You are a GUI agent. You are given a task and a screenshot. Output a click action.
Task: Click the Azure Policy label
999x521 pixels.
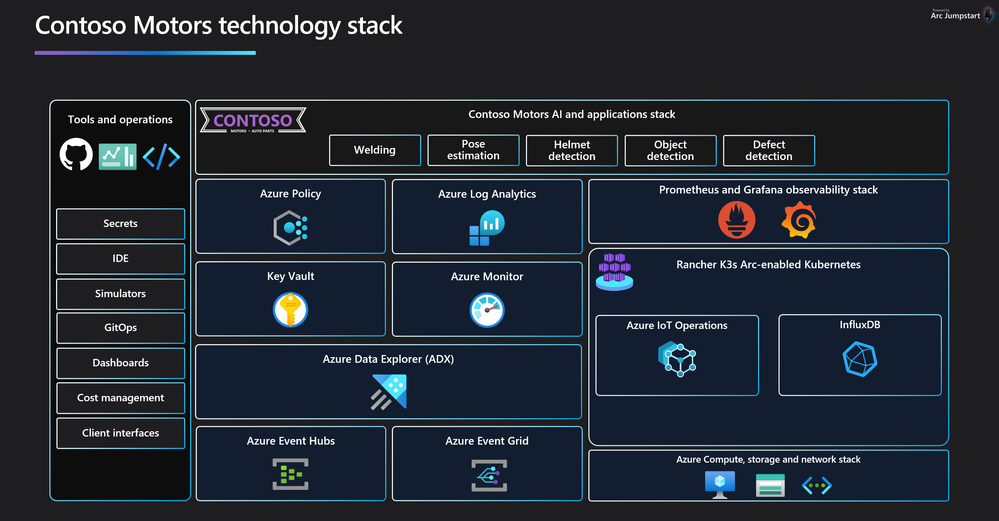point(291,194)
